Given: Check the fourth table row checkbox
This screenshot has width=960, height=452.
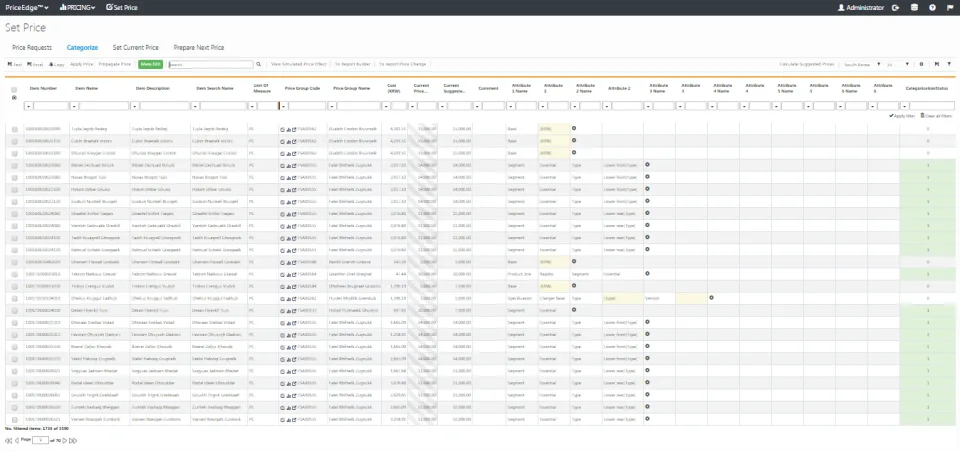Looking at the screenshot, I should 14,165.
